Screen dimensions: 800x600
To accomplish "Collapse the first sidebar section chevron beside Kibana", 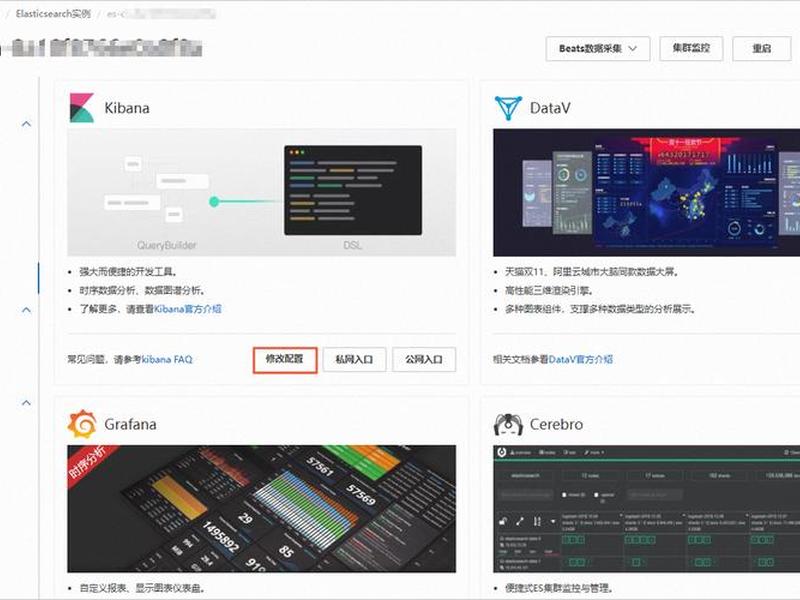I will pos(27,124).
